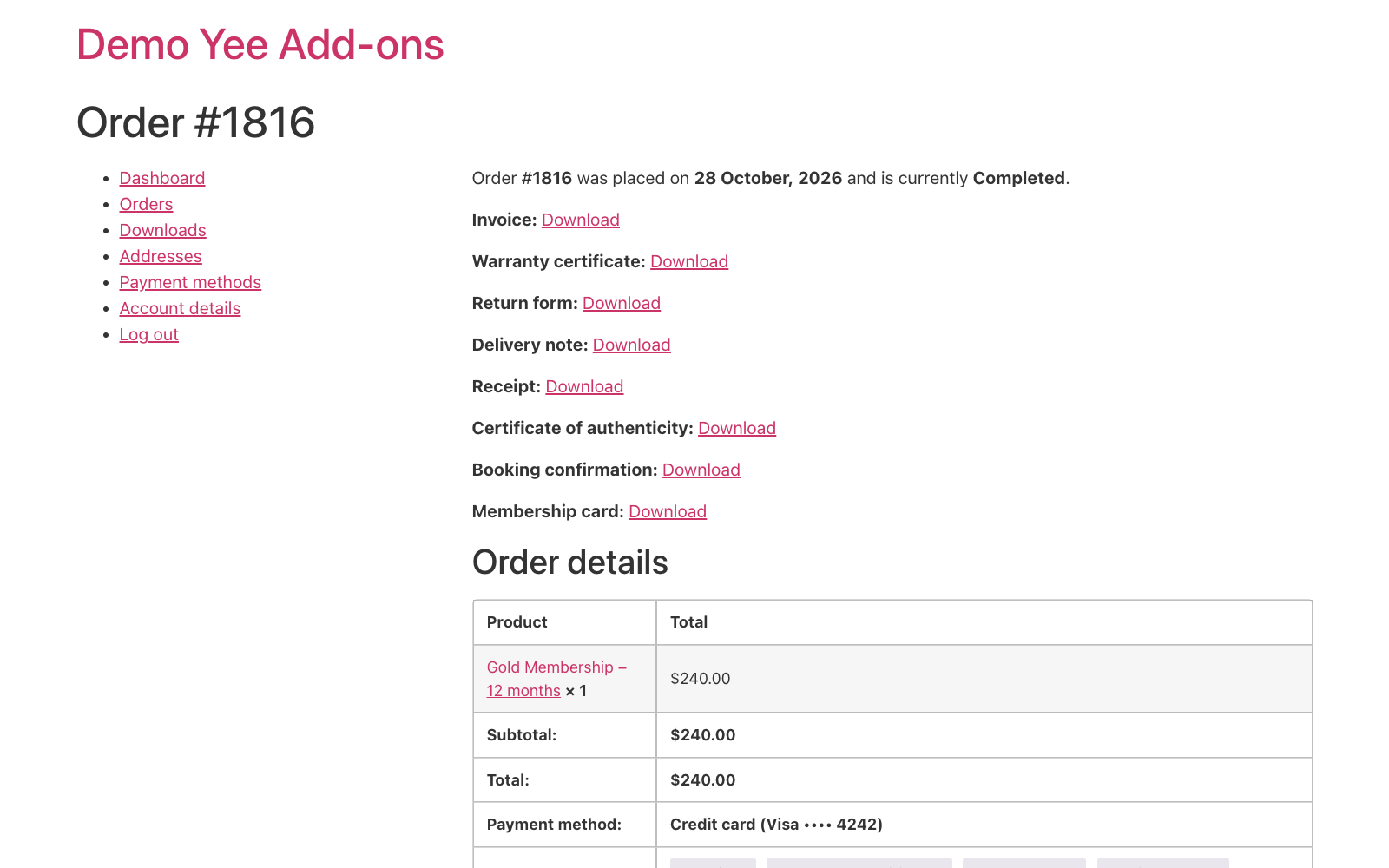Click the Order details heading
The height and width of the screenshot is (868, 1389).
570,562
